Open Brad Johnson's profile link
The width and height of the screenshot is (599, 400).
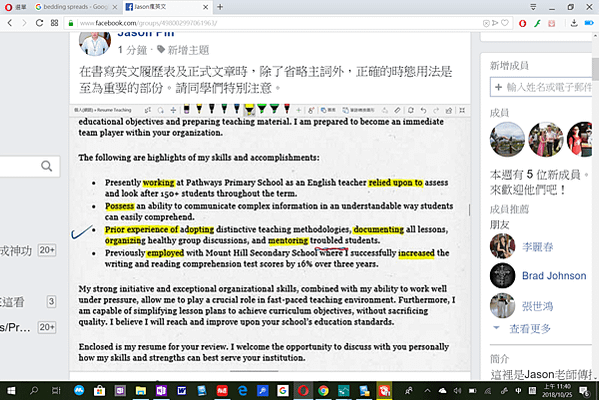554,276
